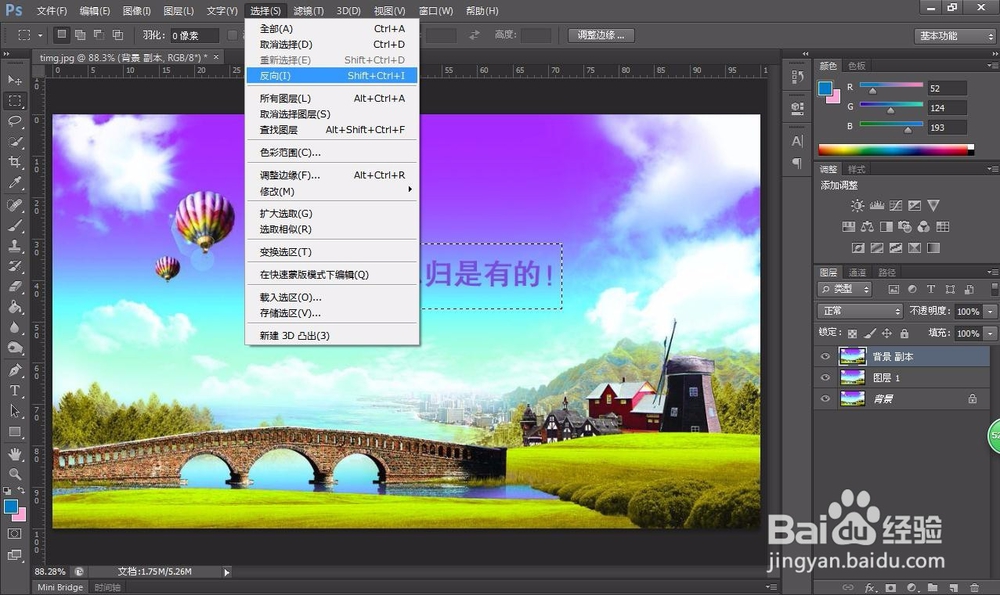Image resolution: width=1000 pixels, height=595 pixels.
Task: Add a Channel Mixer adjustment
Action: tap(923, 226)
